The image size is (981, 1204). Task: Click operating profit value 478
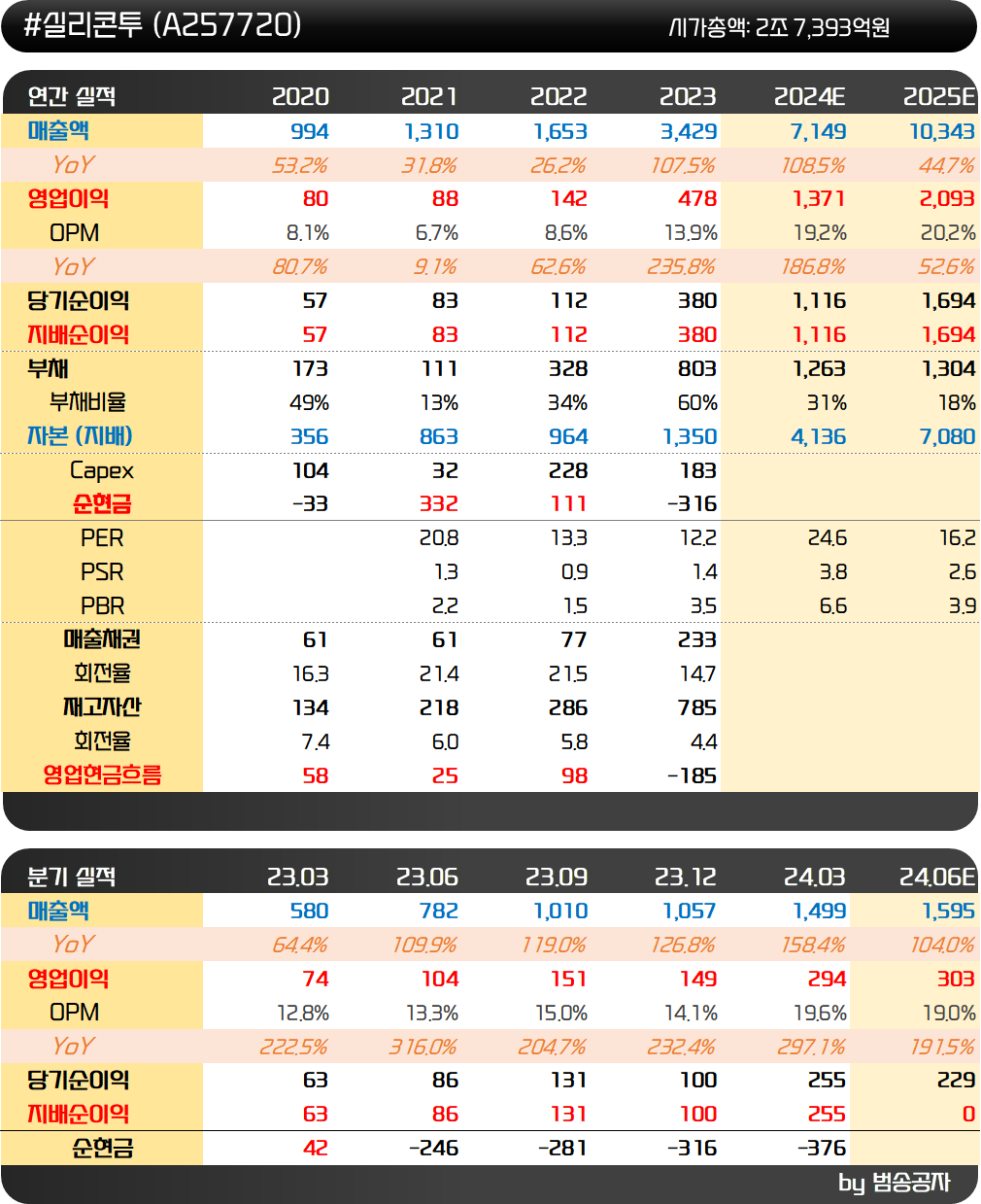pyautogui.click(x=697, y=198)
